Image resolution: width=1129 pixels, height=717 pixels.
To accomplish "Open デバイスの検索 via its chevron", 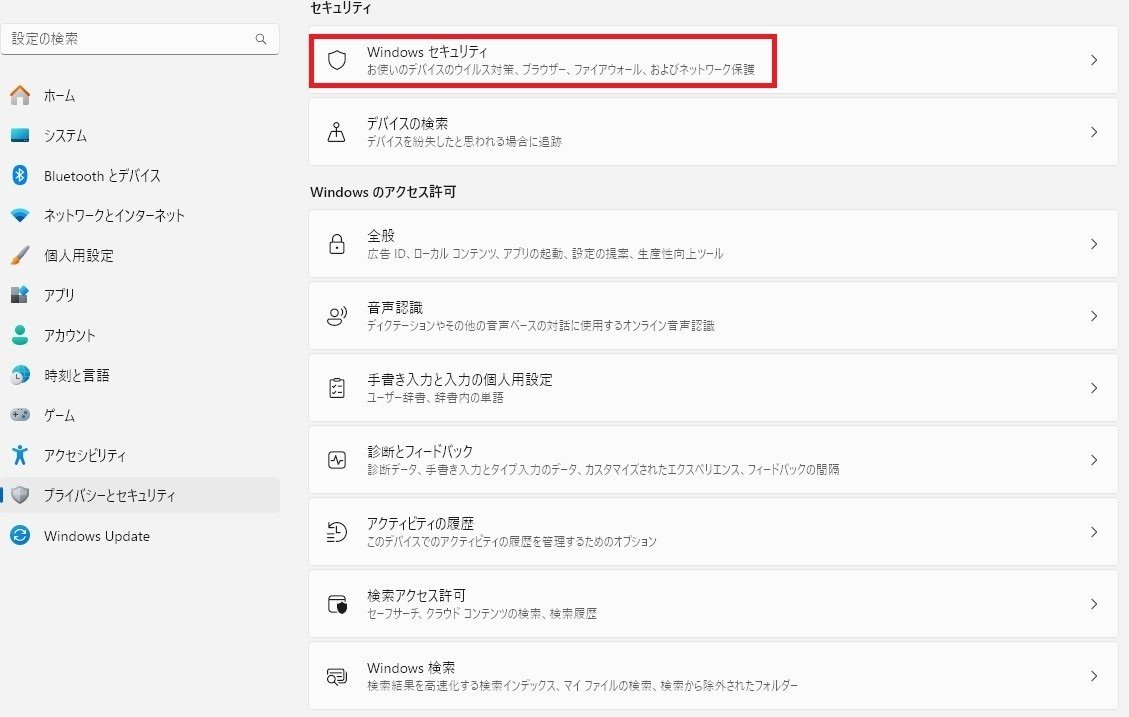I will tap(1094, 132).
